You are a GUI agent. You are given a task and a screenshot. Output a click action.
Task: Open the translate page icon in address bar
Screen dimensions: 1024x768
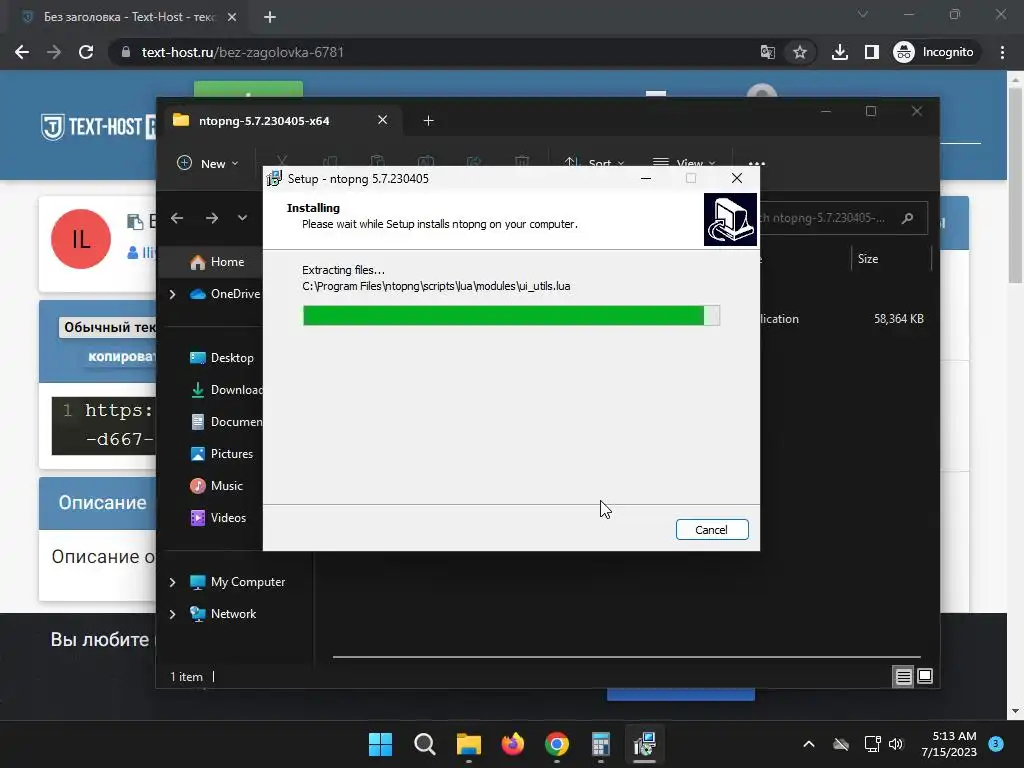coord(768,52)
